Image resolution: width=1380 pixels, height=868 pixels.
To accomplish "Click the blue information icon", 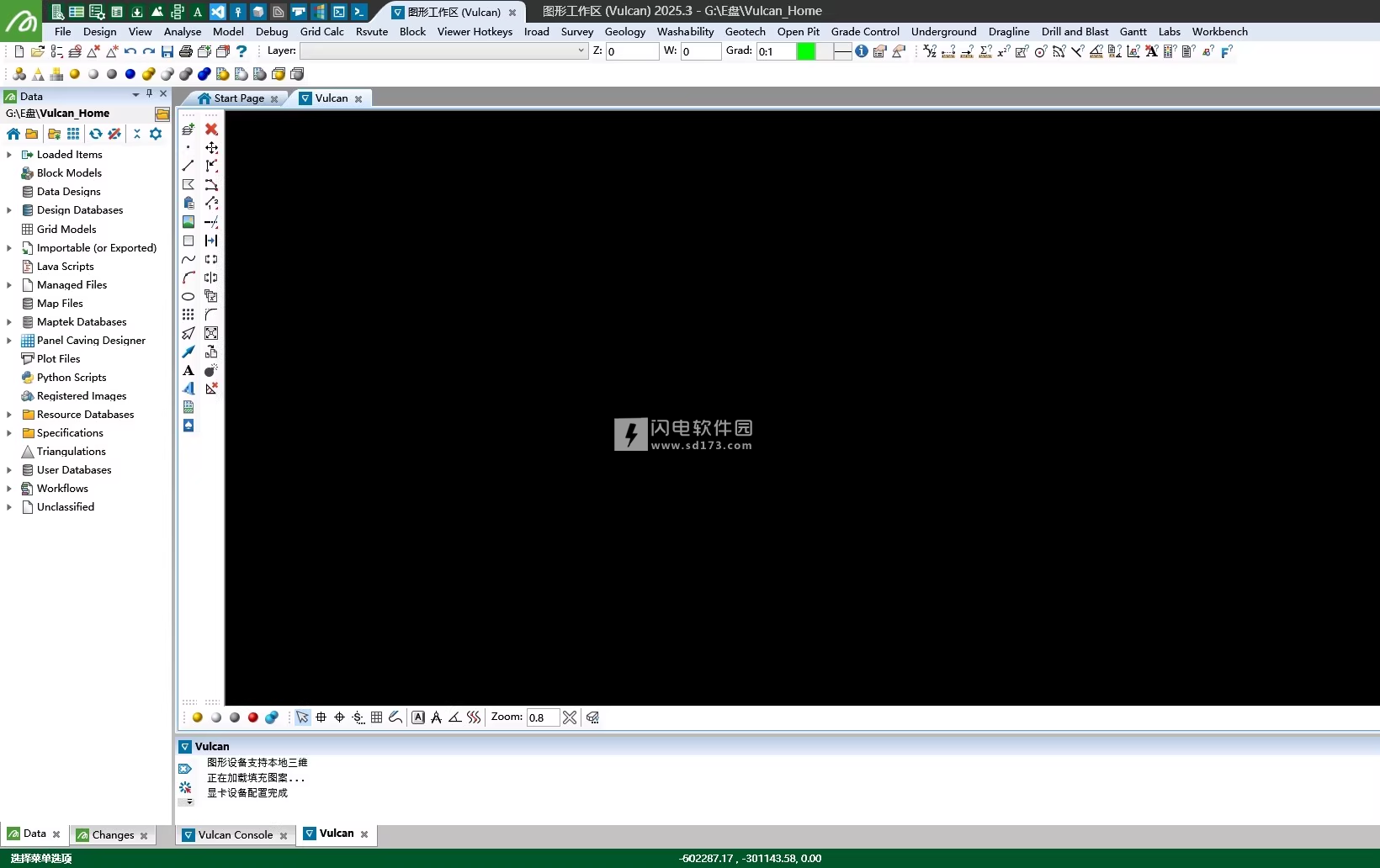I will pyautogui.click(x=861, y=51).
